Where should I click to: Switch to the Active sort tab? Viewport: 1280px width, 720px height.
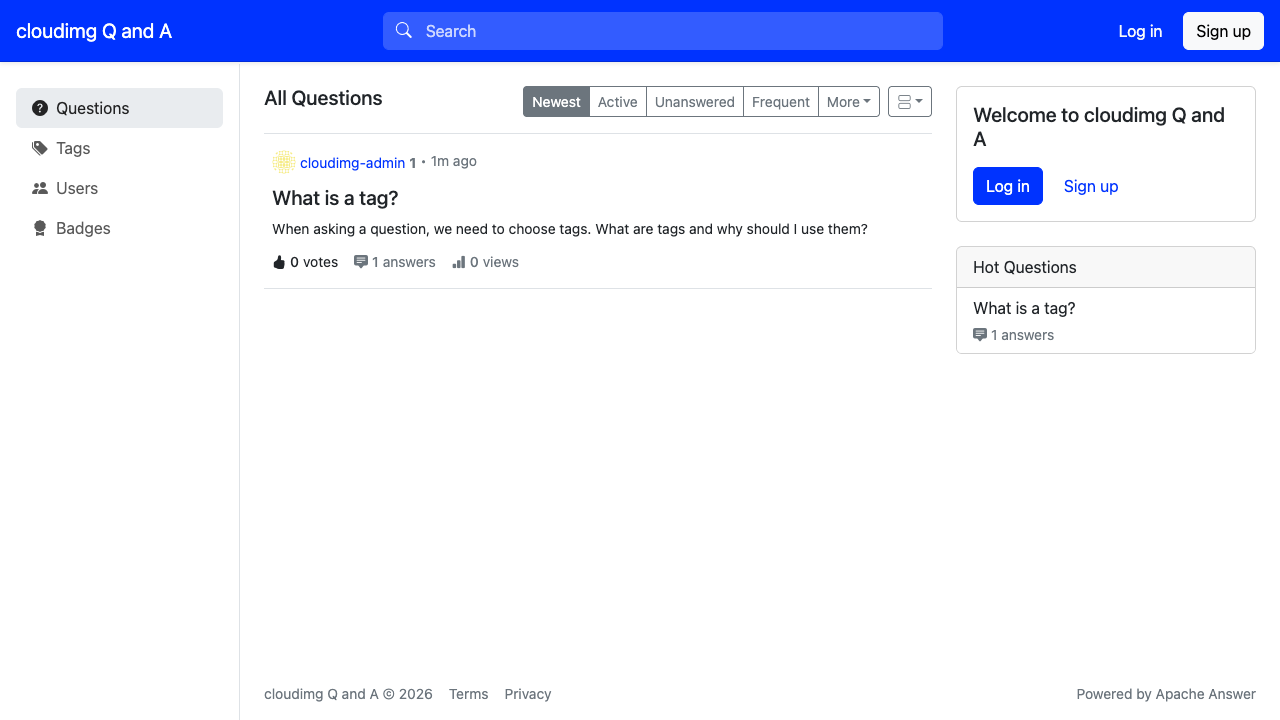pos(618,102)
